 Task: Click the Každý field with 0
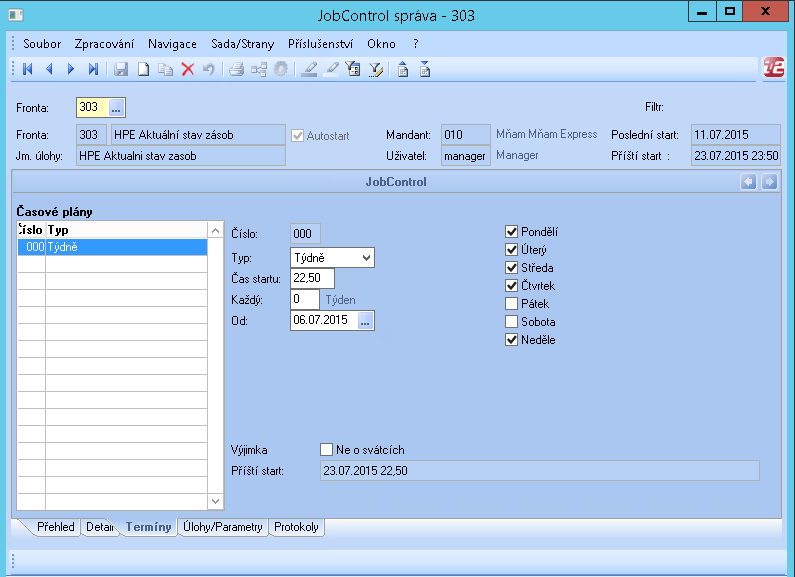[305, 299]
